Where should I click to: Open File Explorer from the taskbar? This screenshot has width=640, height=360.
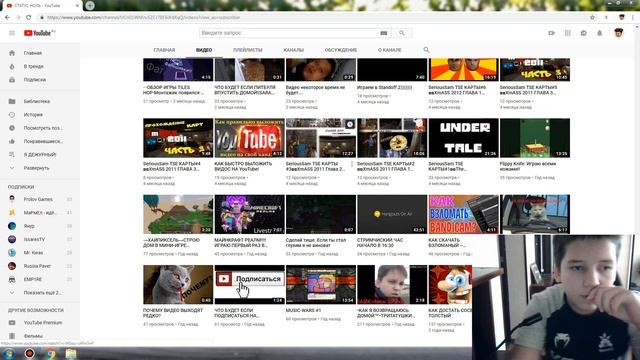[x=71, y=353]
